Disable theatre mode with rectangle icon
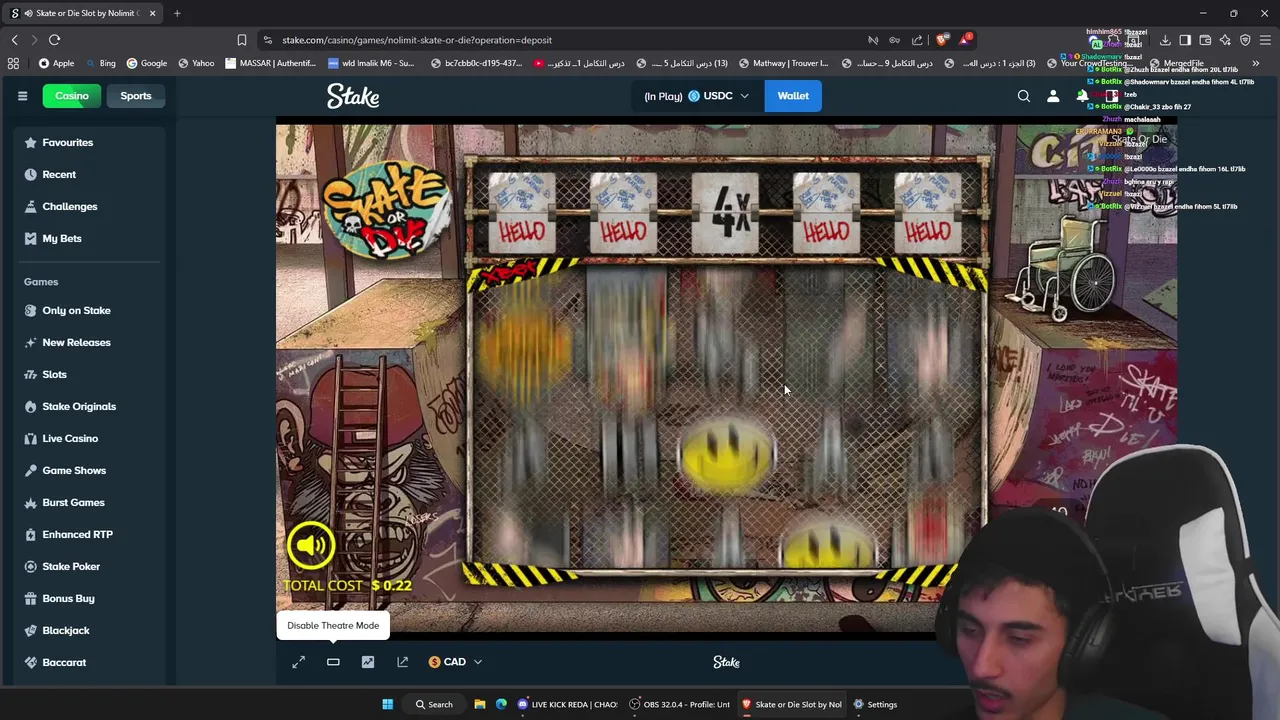 (x=333, y=662)
